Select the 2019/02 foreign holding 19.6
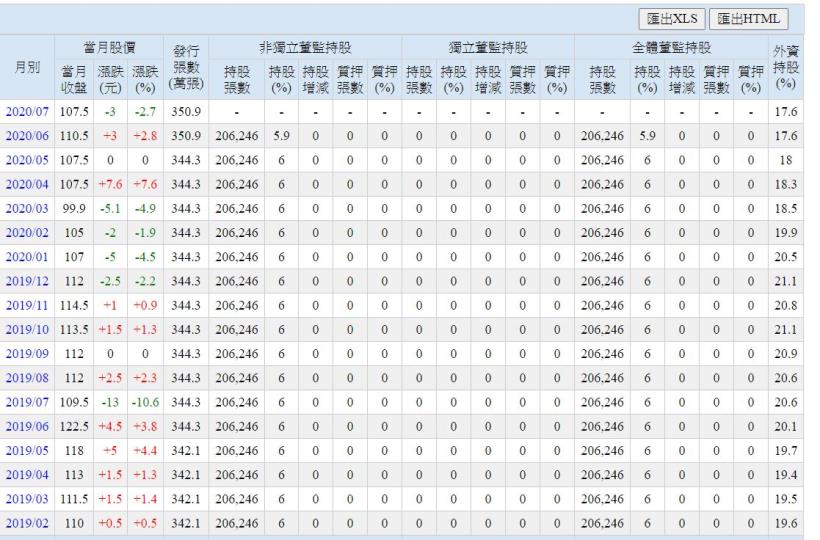Screen dimensions: 820x540 785,523
